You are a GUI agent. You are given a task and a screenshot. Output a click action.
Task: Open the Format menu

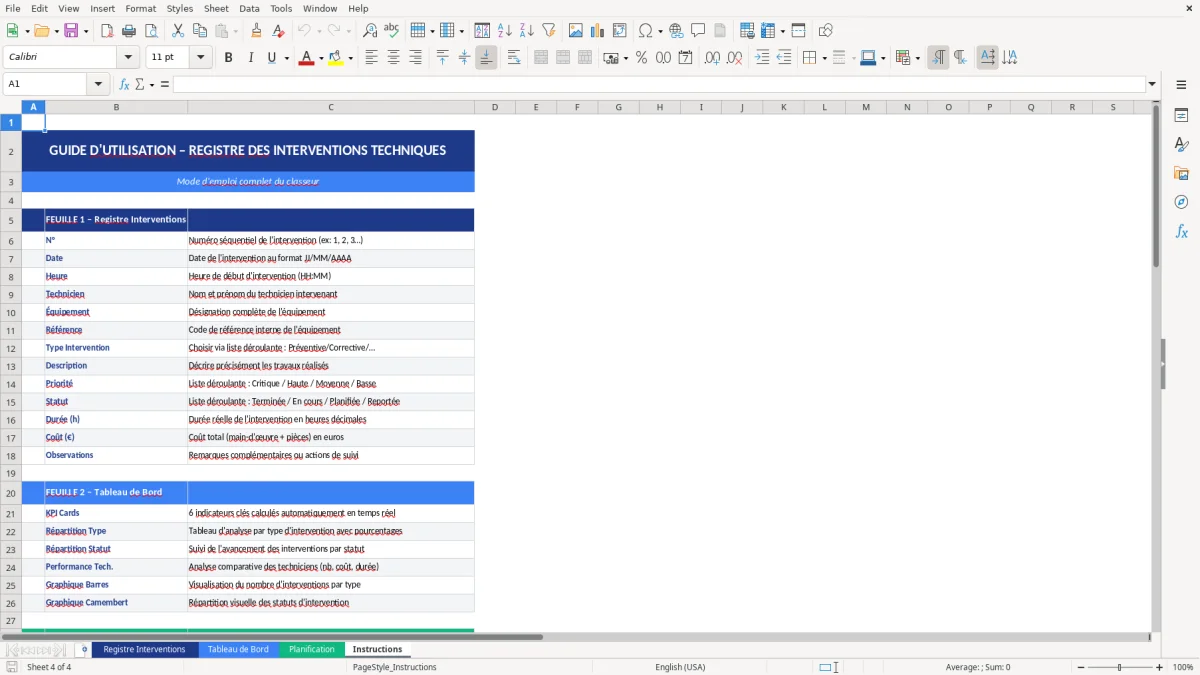(x=140, y=8)
